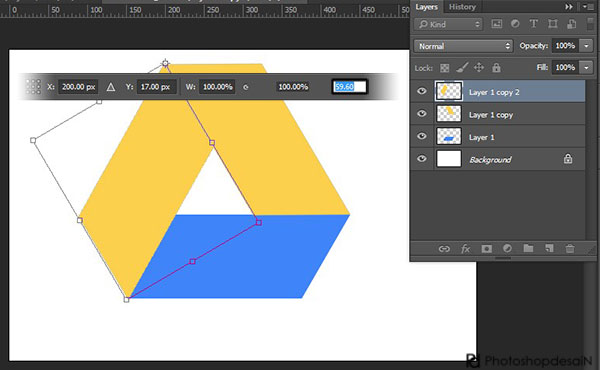600x370 pixels.
Task: Select Layer 1 copy 2 thumbnail
Action: point(449,91)
